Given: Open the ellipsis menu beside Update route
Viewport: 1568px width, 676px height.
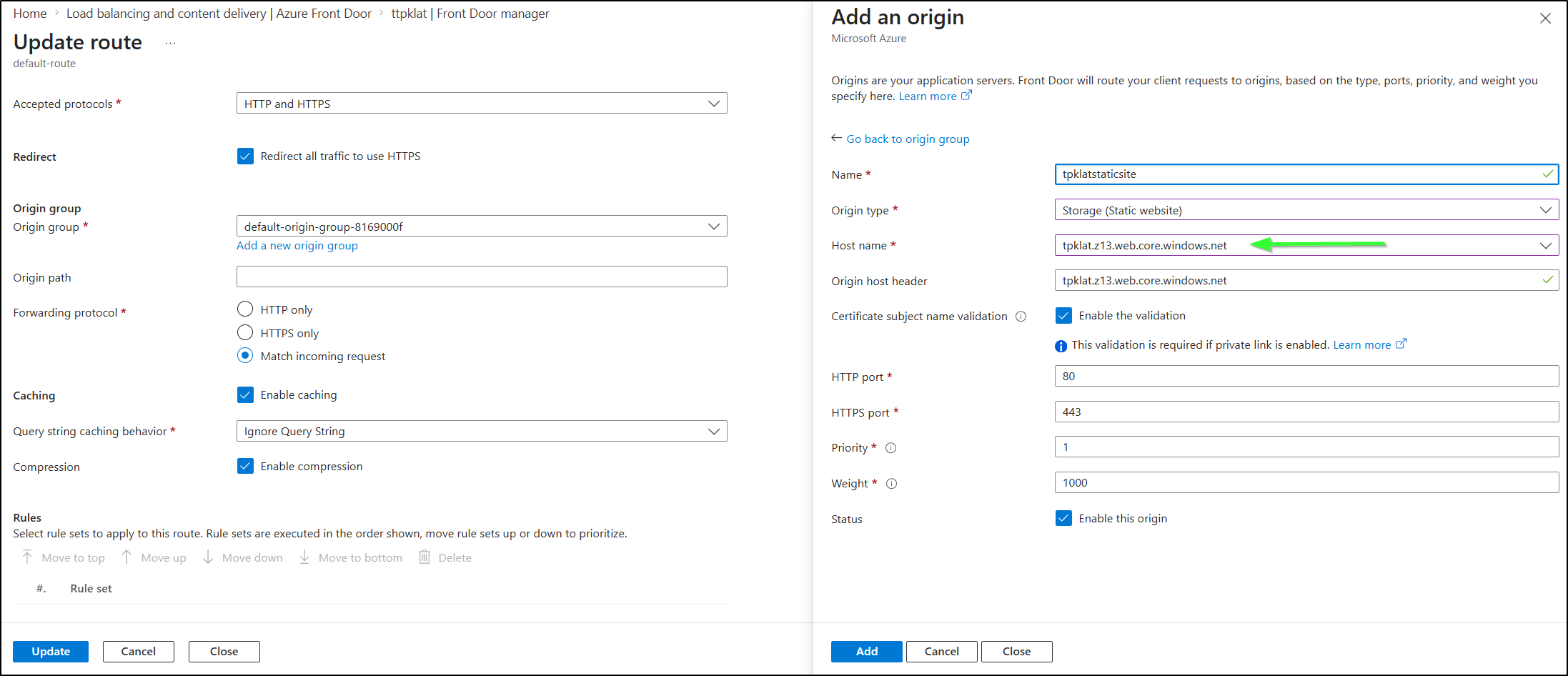Looking at the screenshot, I should click(x=170, y=43).
